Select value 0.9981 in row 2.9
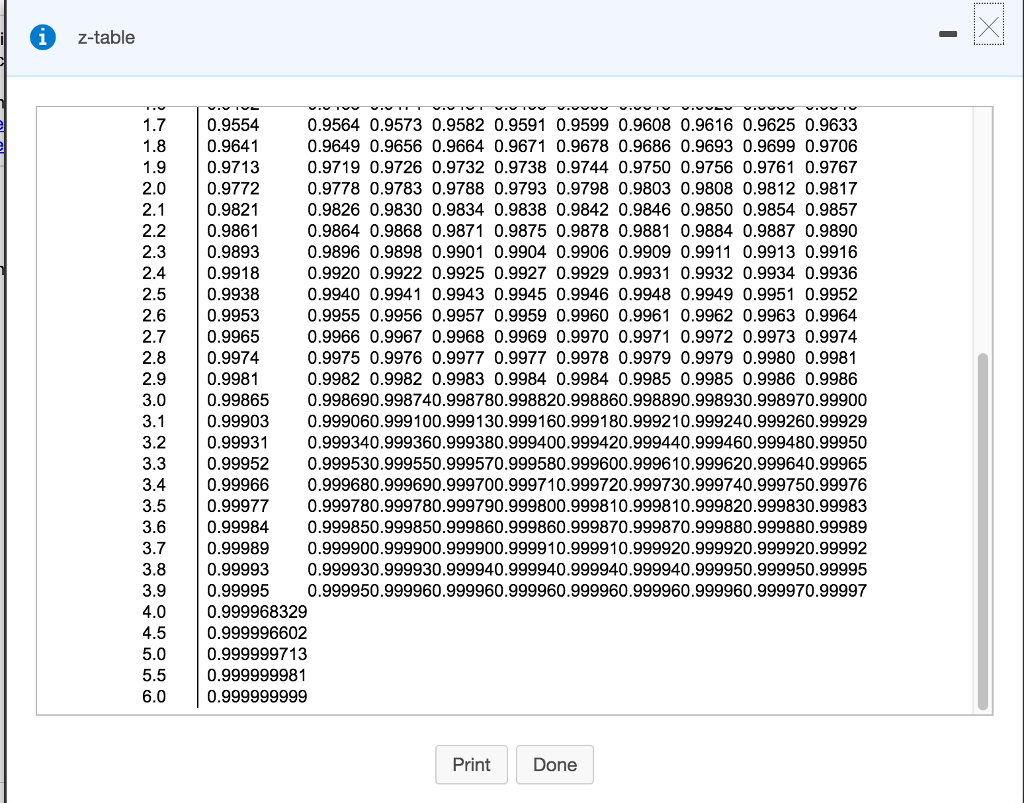 (x=233, y=379)
